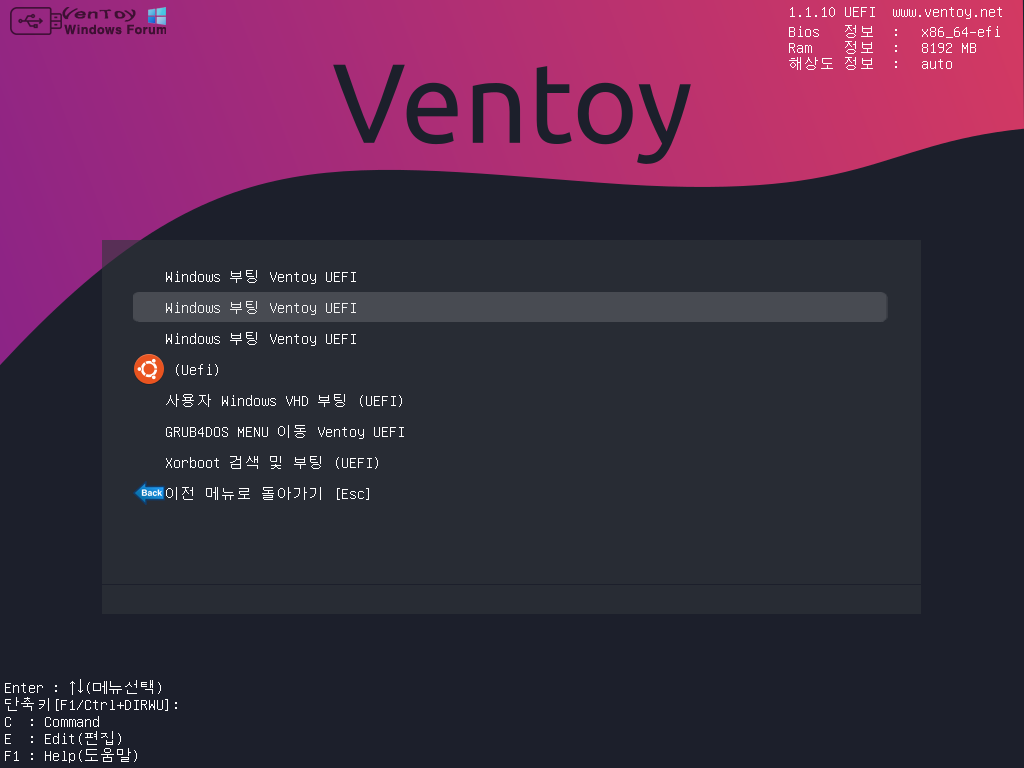This screenshot has height=768, width=1024.
Task: Click the F1 : Help(도움말) hint
Action: (71, 756)
